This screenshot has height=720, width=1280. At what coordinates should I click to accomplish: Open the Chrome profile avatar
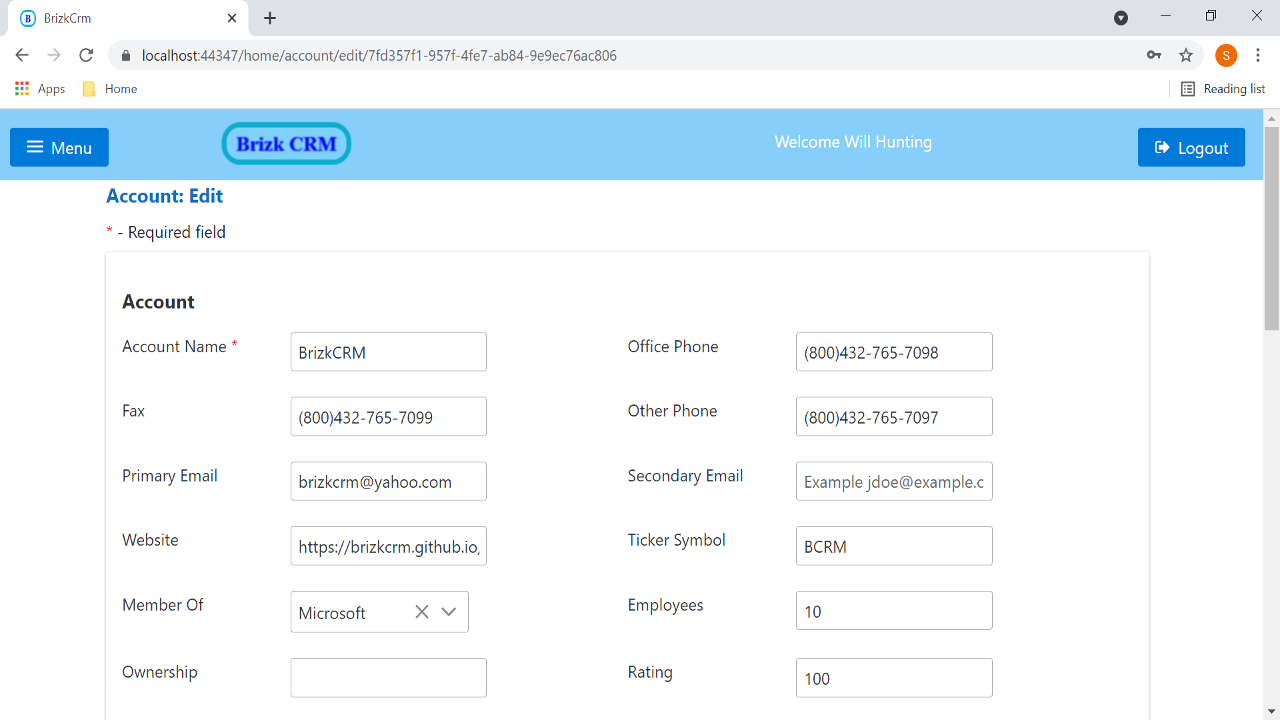click(1226, 55)
